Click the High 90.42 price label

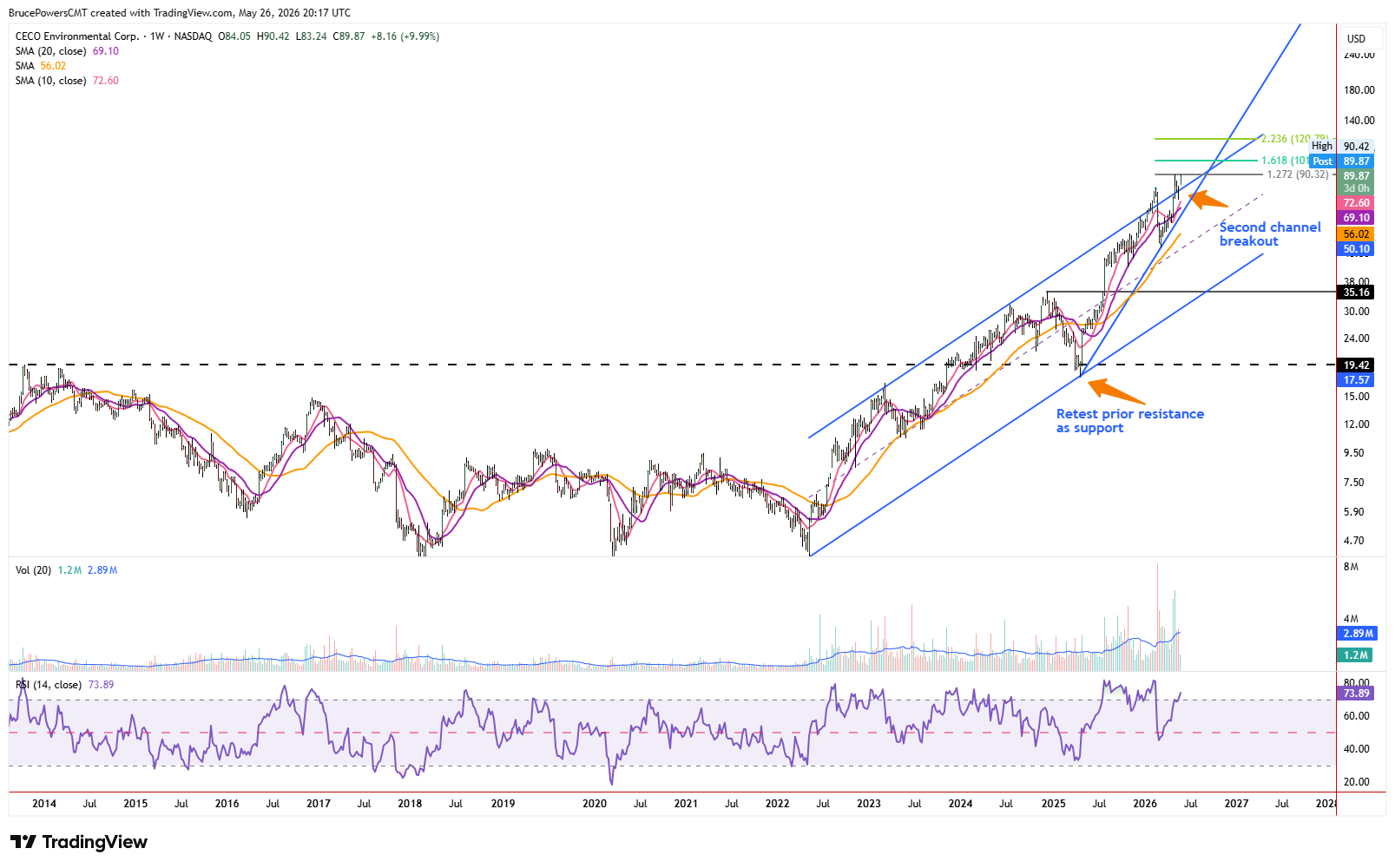click(x=1342, y=147)
